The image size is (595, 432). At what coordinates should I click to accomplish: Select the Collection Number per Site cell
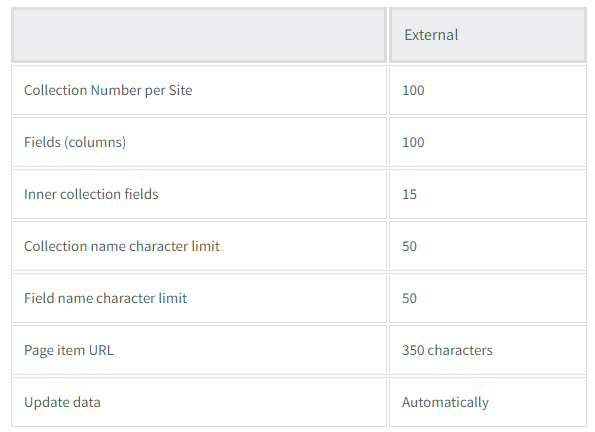(x=199, y=90)
